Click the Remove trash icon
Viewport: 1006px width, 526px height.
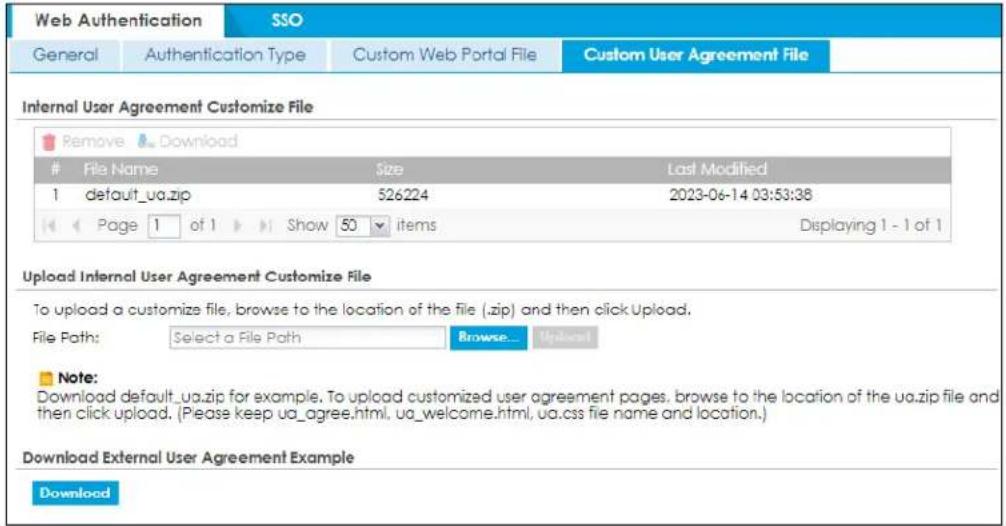point(49,142)
